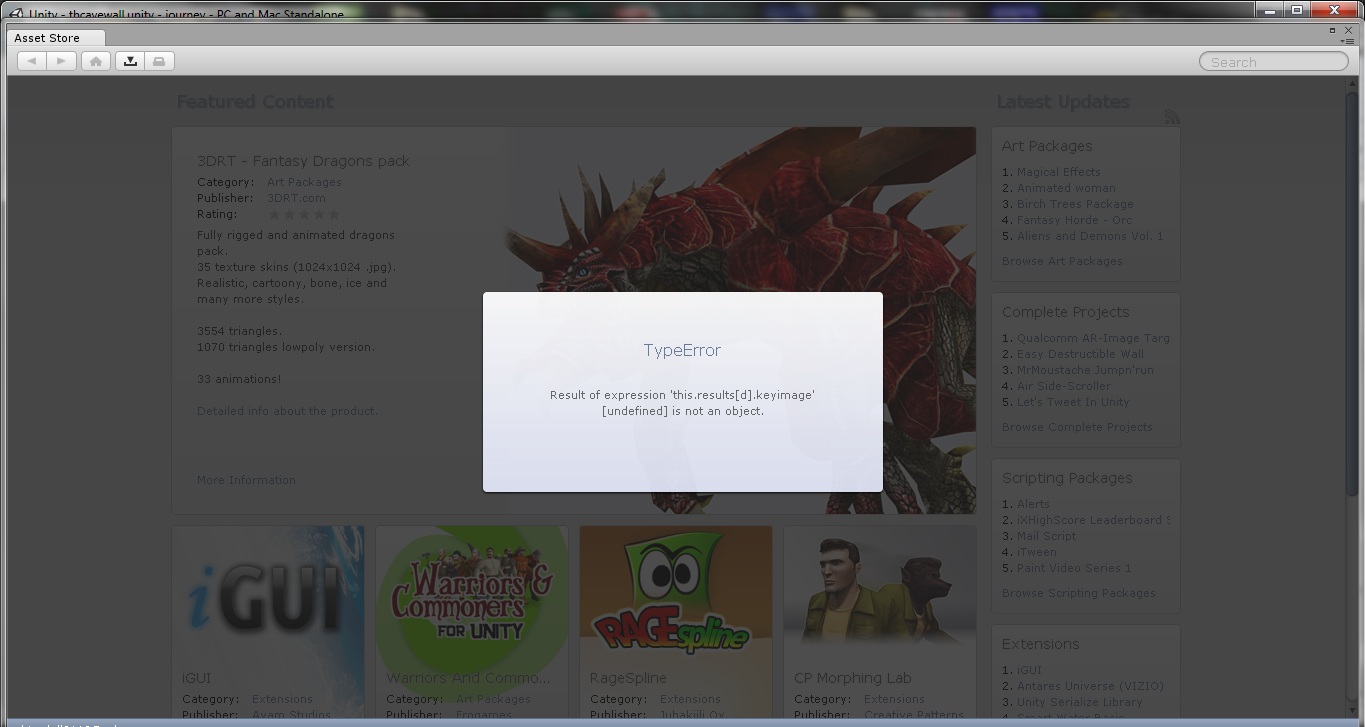Open the download manager
Screen dimensions: 1365x727
click(129, 60)
